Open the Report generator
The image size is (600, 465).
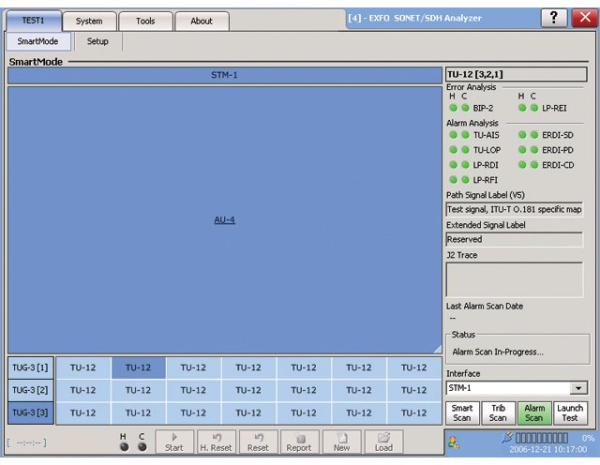point(298,442)
